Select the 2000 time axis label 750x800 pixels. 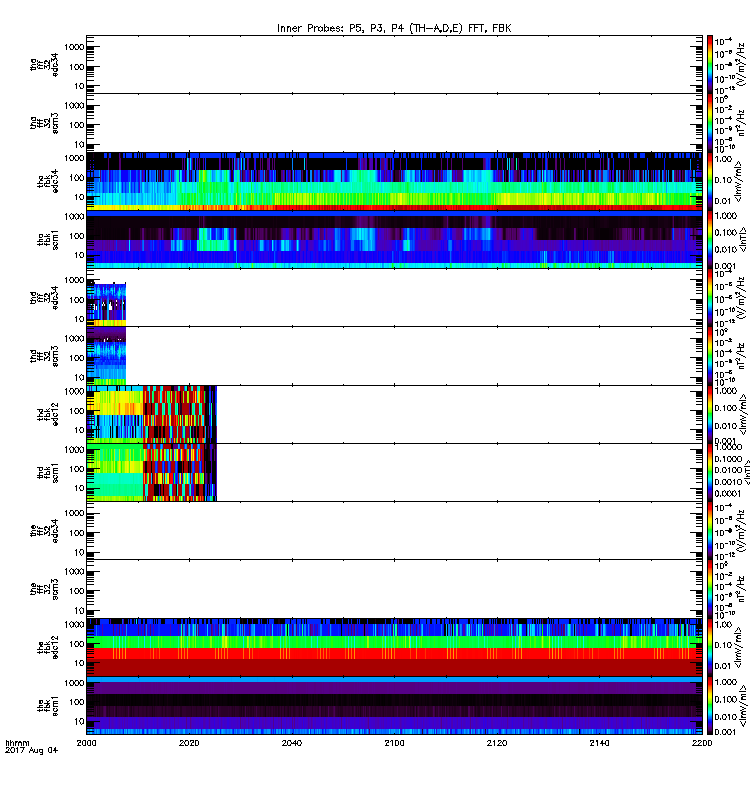[86, 743]
